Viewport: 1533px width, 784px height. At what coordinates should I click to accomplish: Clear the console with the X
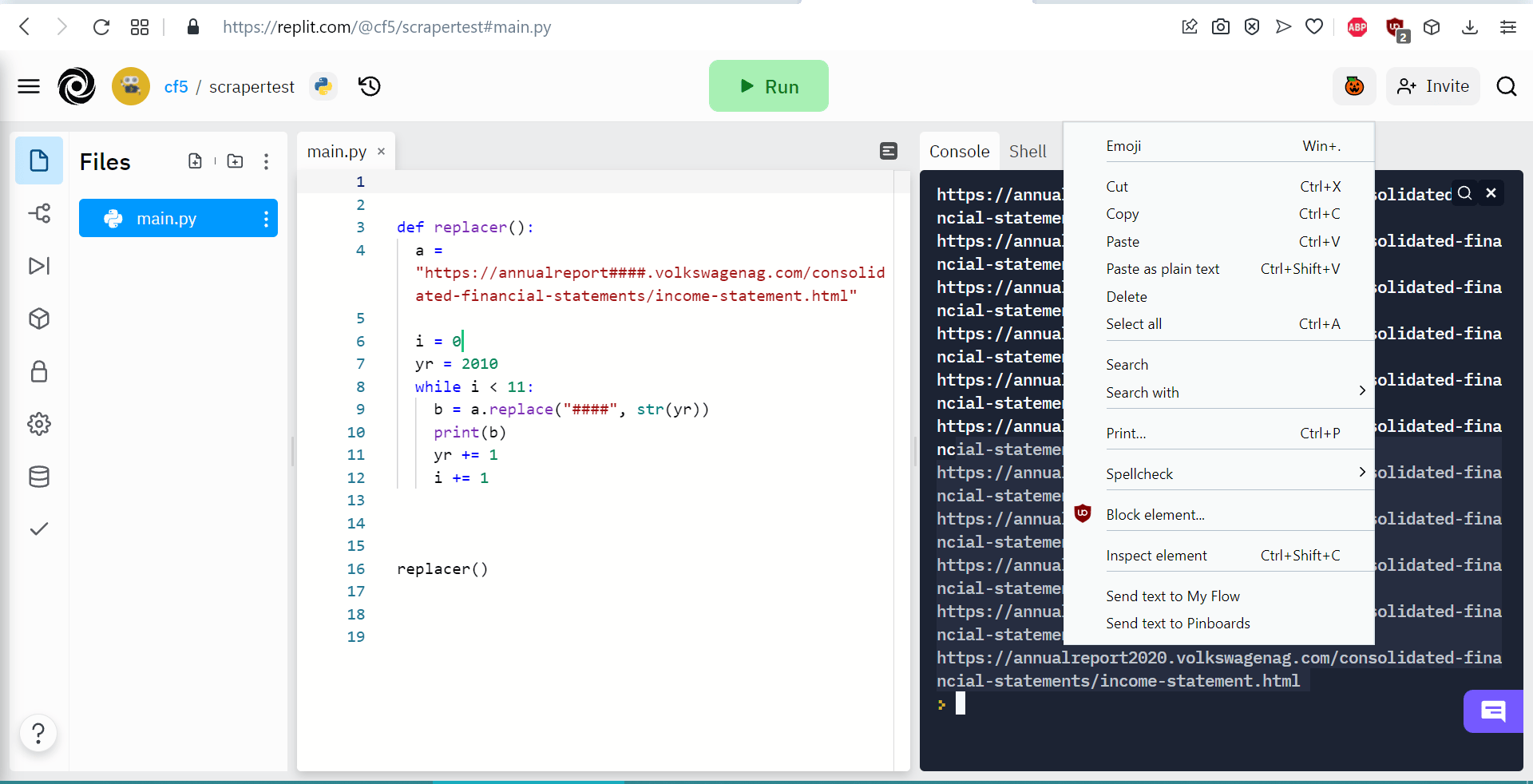click(x=1491, y=193)
